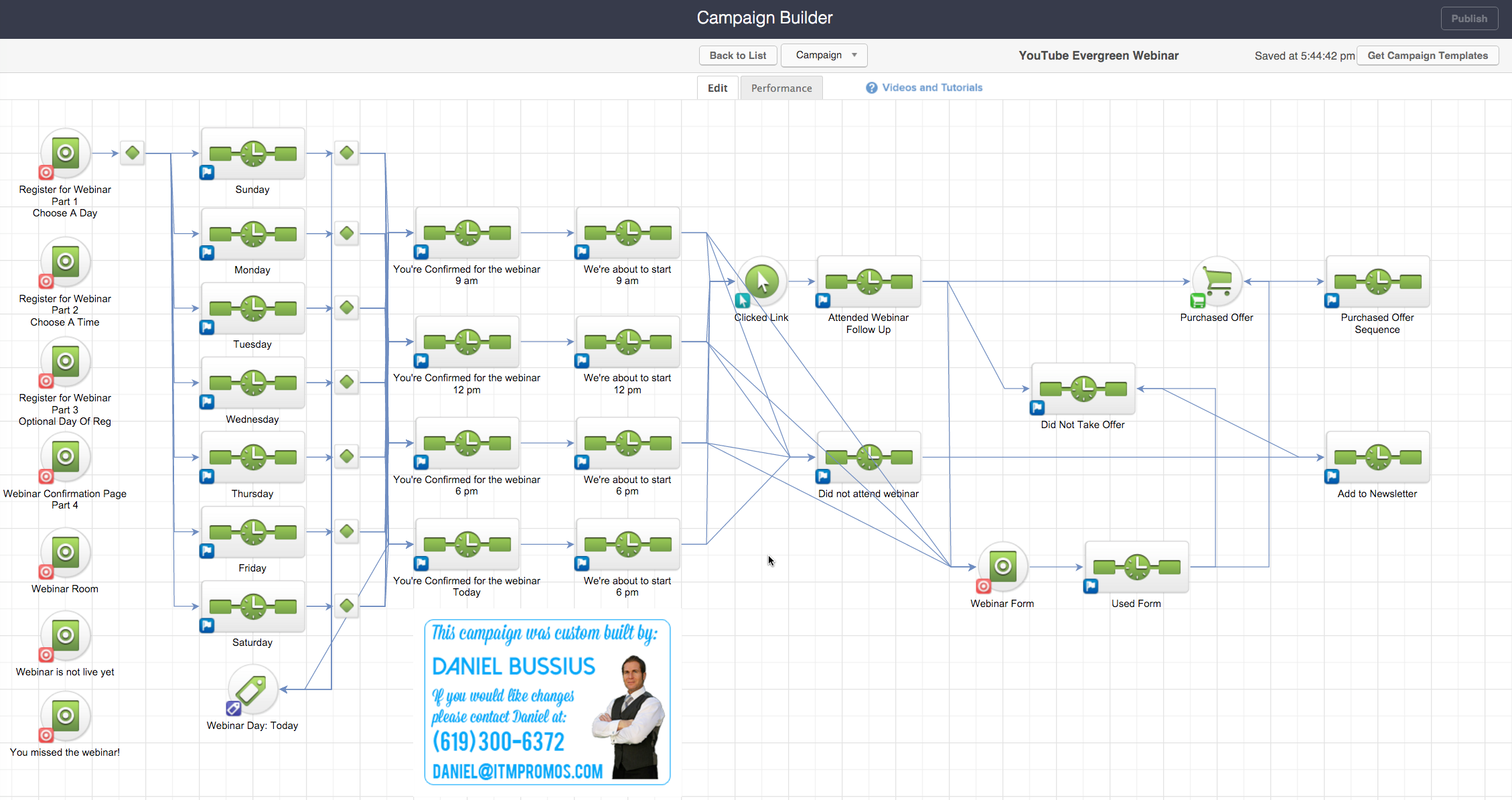Select the Add to Newsletter sequence node

(1377, 458)
